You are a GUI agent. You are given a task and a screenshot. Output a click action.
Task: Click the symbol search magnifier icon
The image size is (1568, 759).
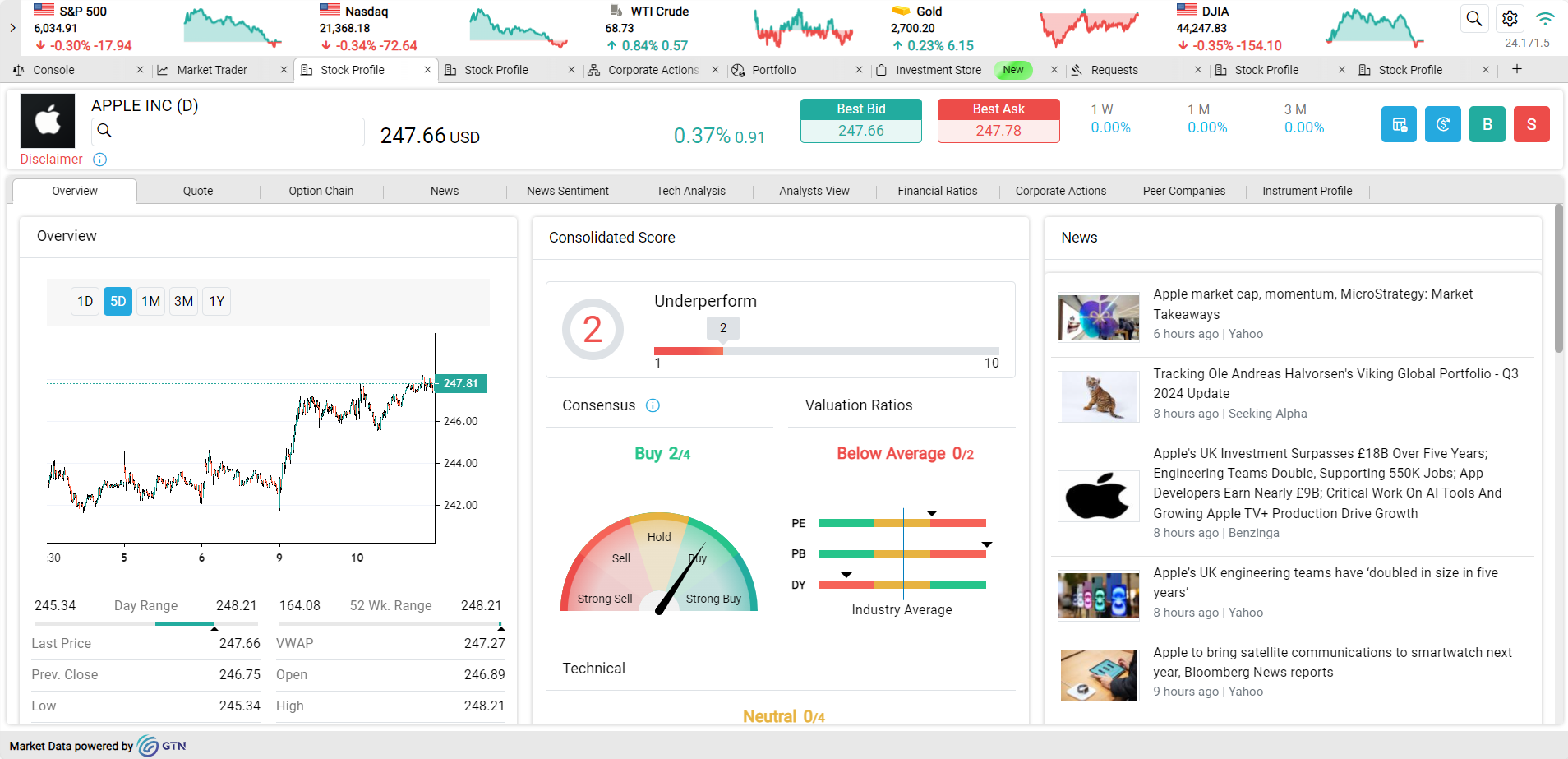104,130
